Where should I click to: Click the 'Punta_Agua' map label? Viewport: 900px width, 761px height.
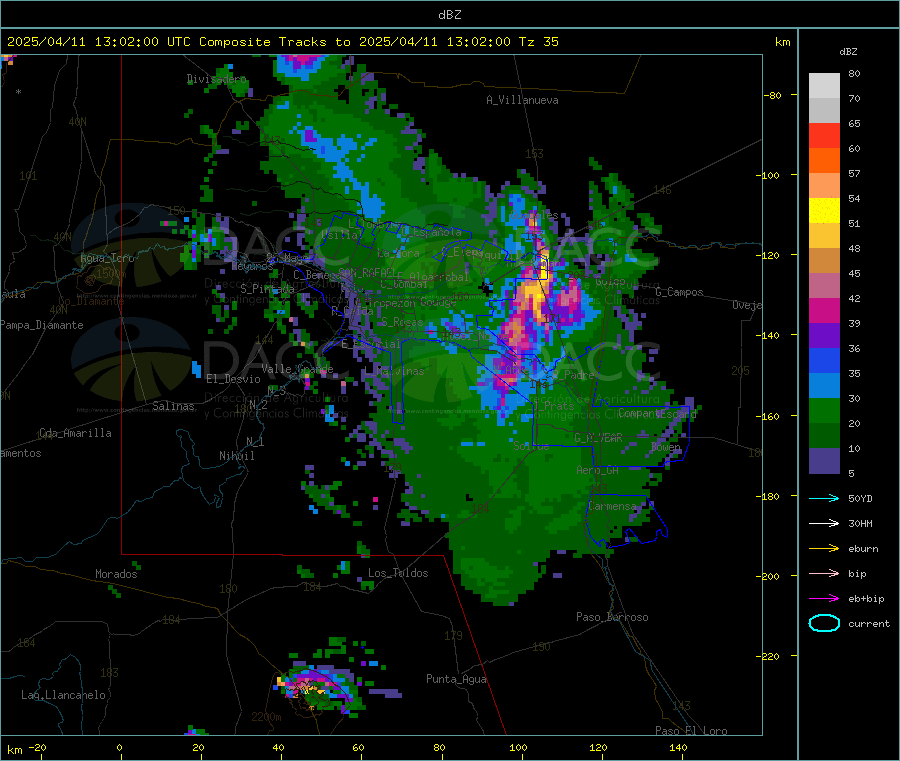tap(456, 679)
